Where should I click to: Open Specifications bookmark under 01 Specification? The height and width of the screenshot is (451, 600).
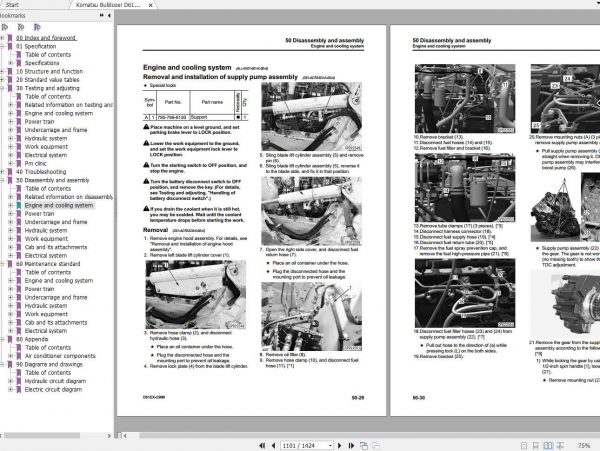42,63
